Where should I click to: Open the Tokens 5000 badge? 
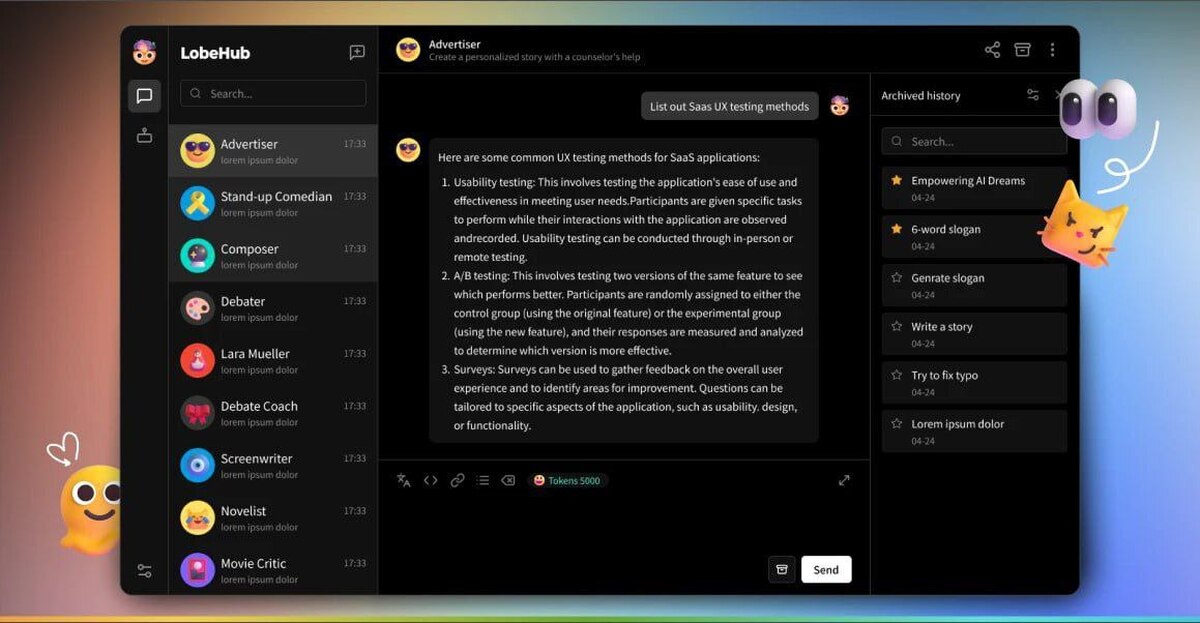pyautogui.click(x=567, y=481)
